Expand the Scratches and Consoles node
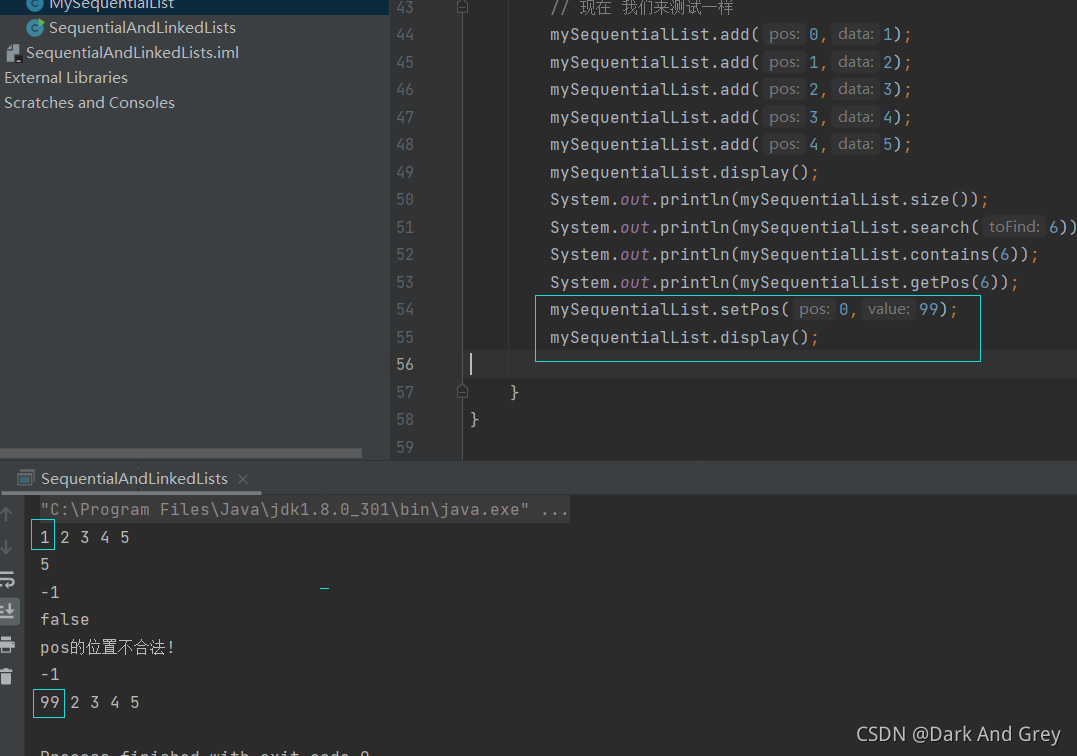The width and height of the screenshot is (1077, 756). tap(89, 102)
